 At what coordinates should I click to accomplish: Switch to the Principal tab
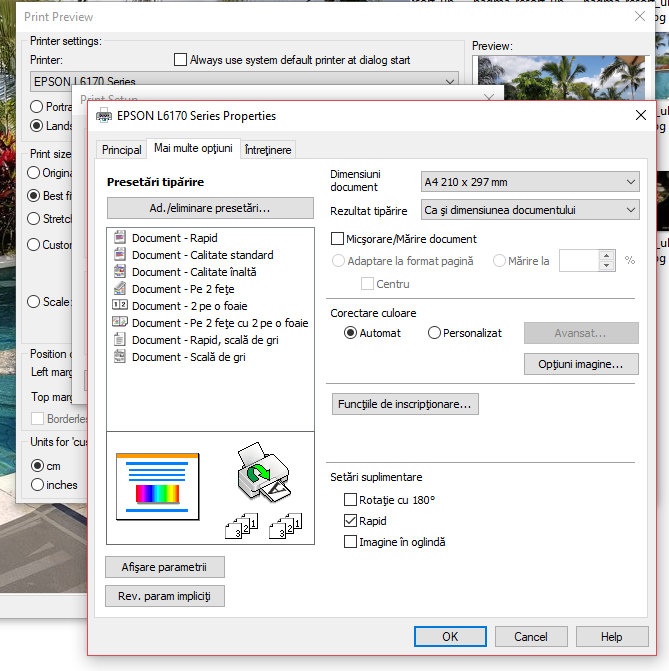(x=122, y=150)
